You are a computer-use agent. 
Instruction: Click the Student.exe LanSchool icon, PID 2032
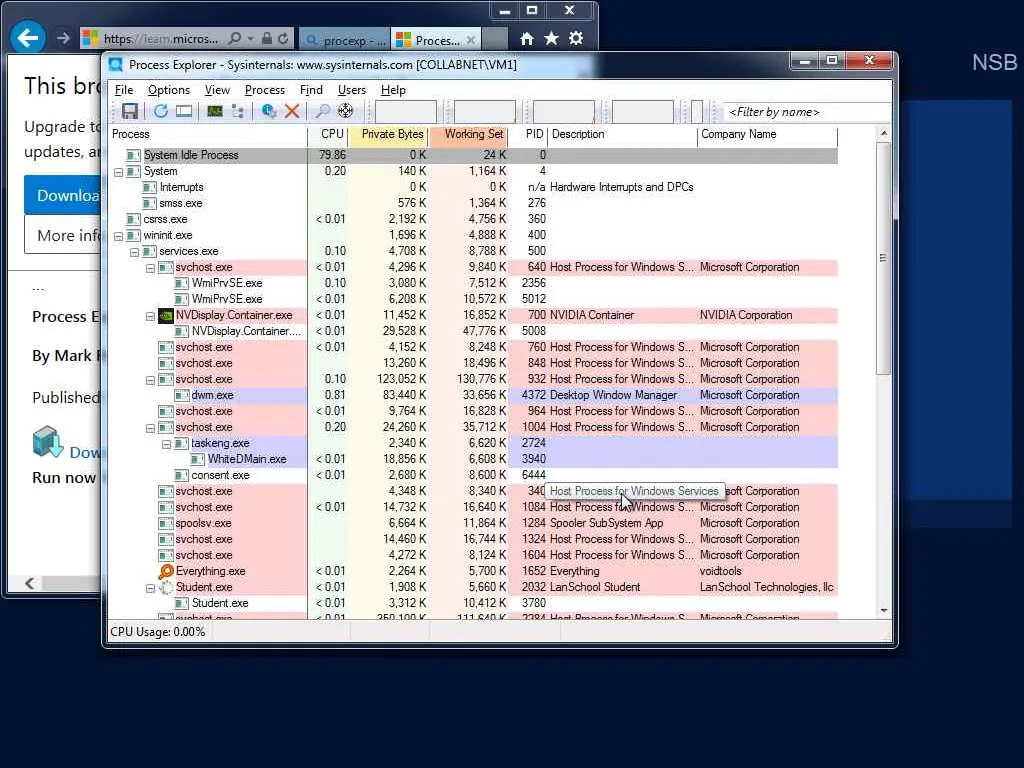point(166,587)
